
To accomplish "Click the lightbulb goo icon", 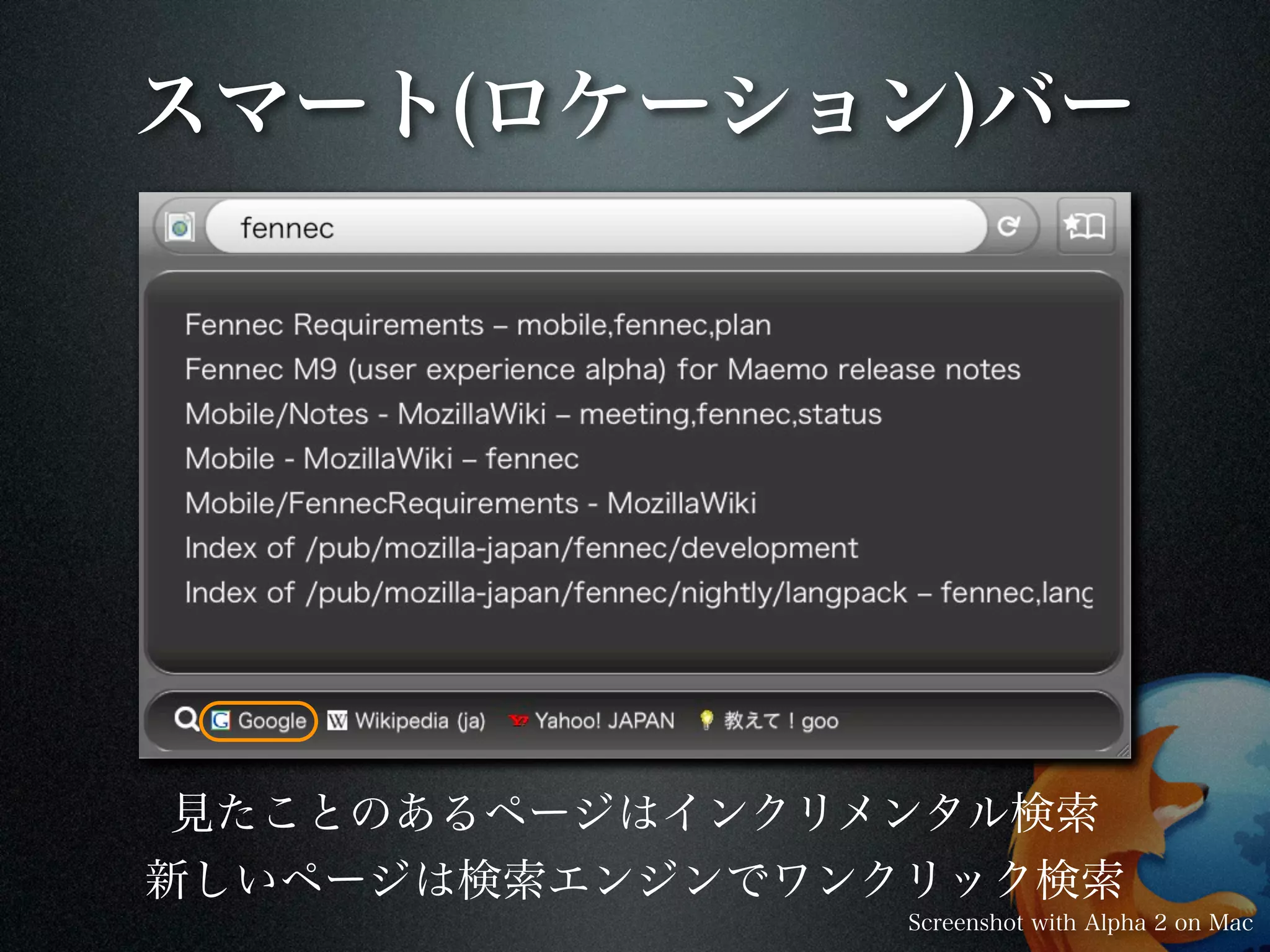I will tap(706, 720).
